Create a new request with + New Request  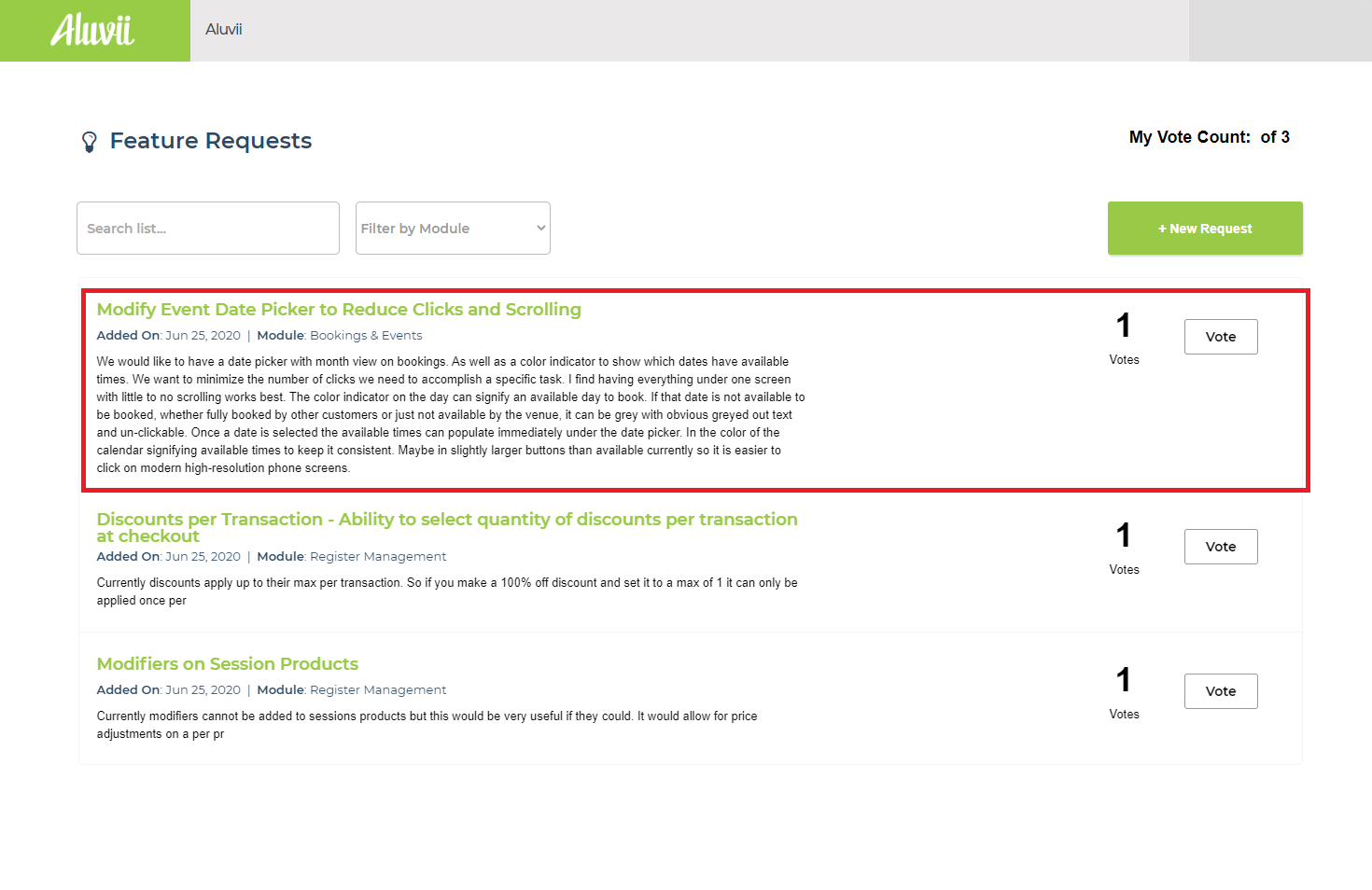1205,229
